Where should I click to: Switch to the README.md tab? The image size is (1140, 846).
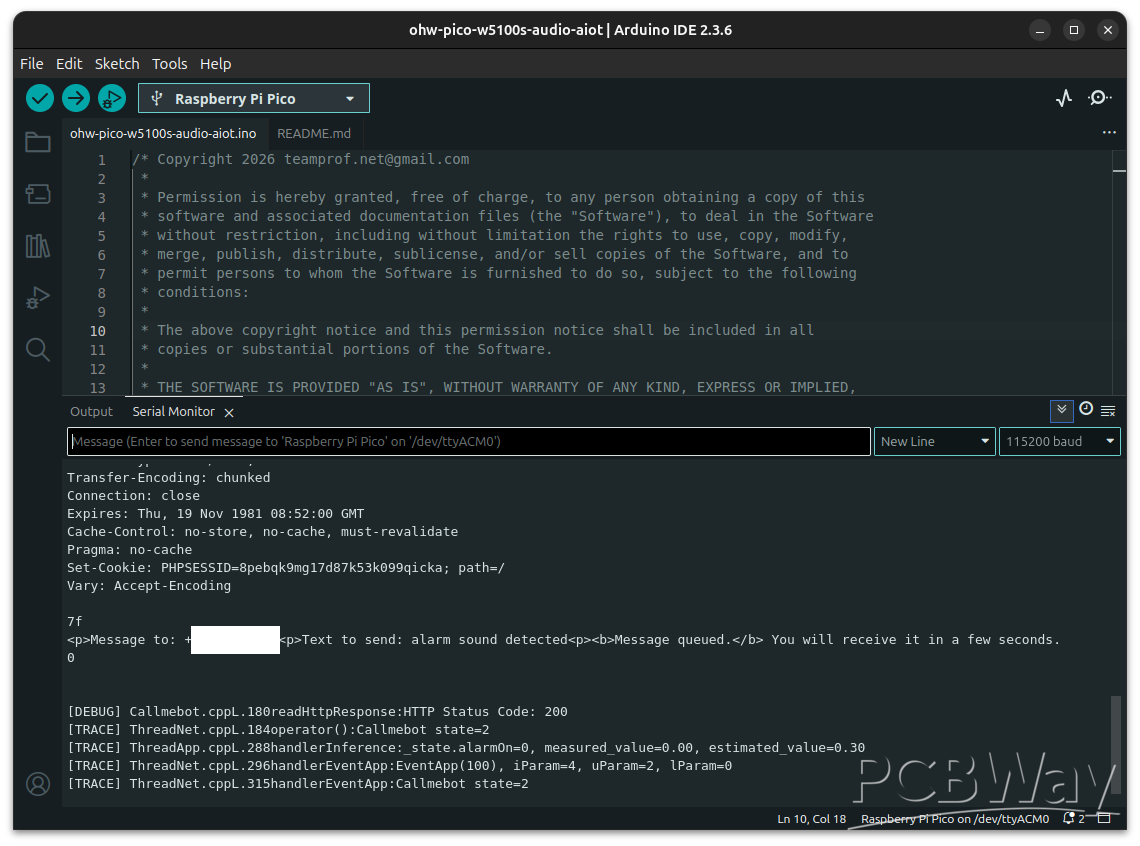(x=314, y=133)
